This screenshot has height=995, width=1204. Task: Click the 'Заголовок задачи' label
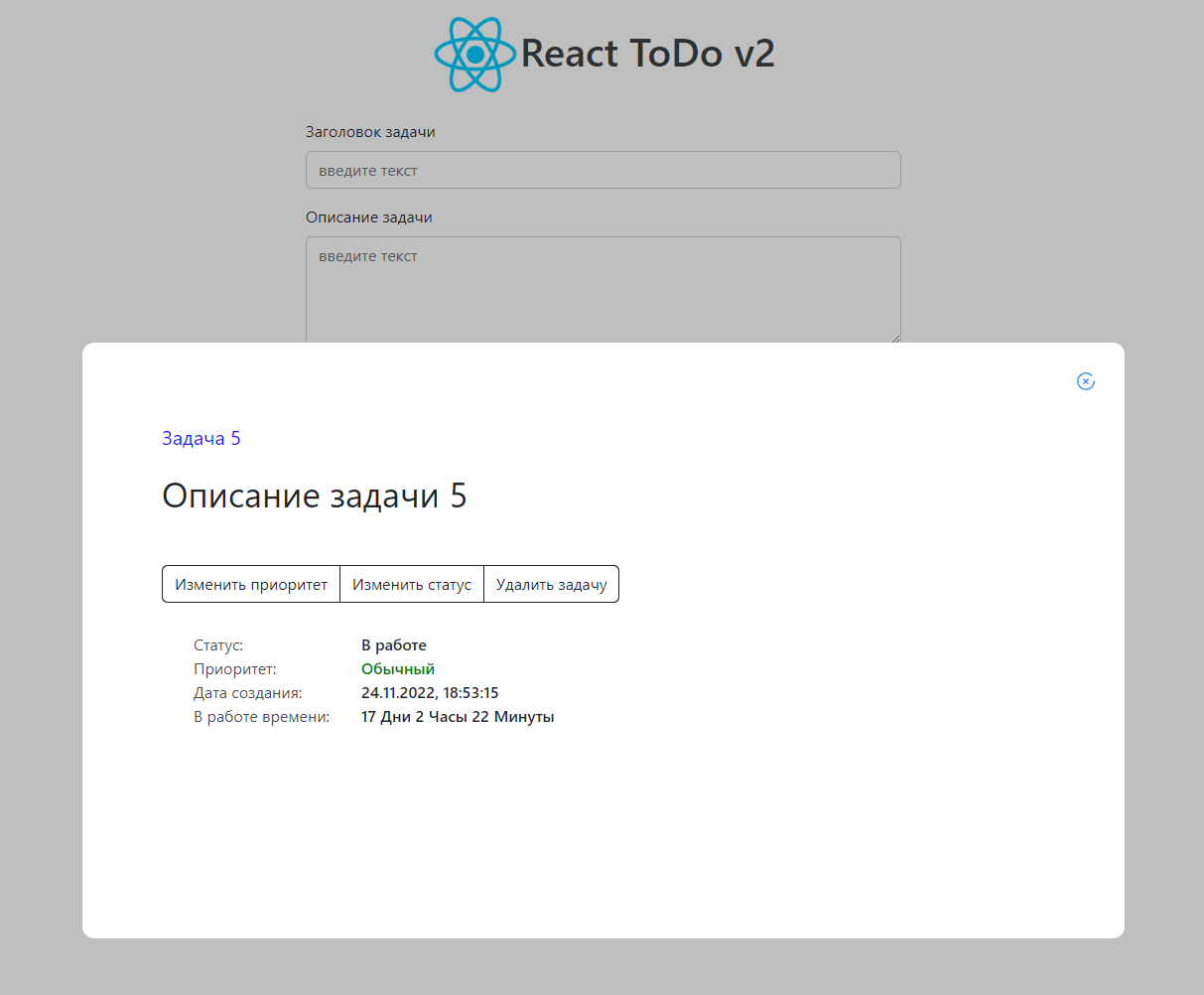click(x=371, y=131)
